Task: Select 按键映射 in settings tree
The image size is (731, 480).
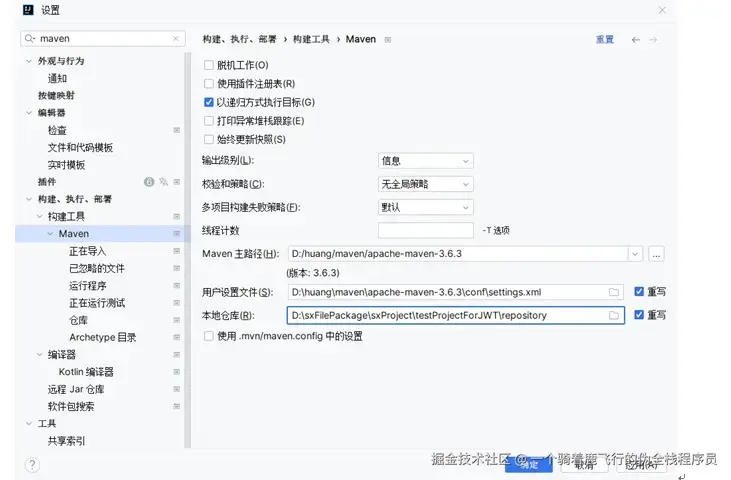Action: click(56, 96)
